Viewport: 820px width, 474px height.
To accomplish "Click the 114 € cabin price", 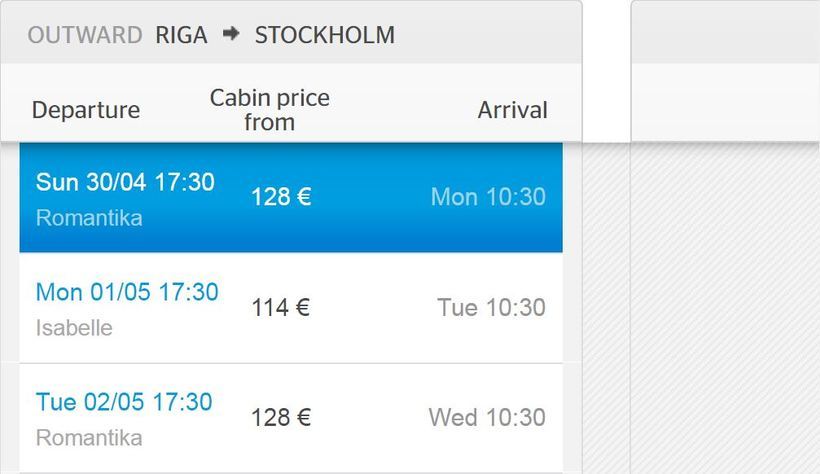I will point(280,308).
